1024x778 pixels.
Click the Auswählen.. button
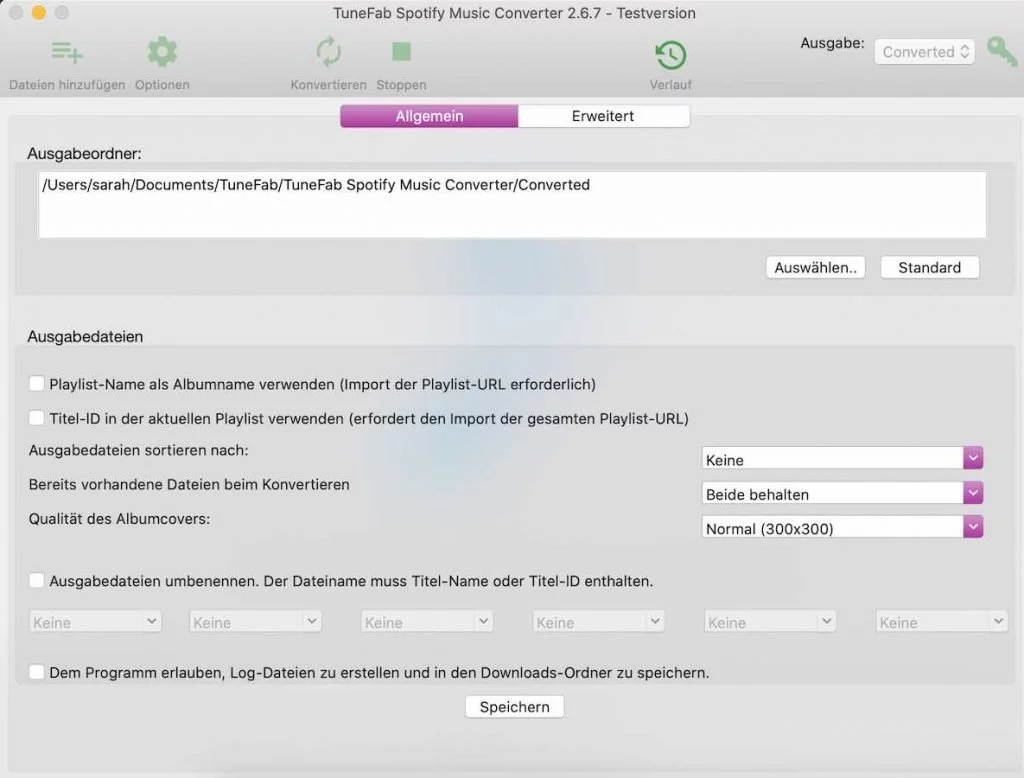click(x=815, y=268)
